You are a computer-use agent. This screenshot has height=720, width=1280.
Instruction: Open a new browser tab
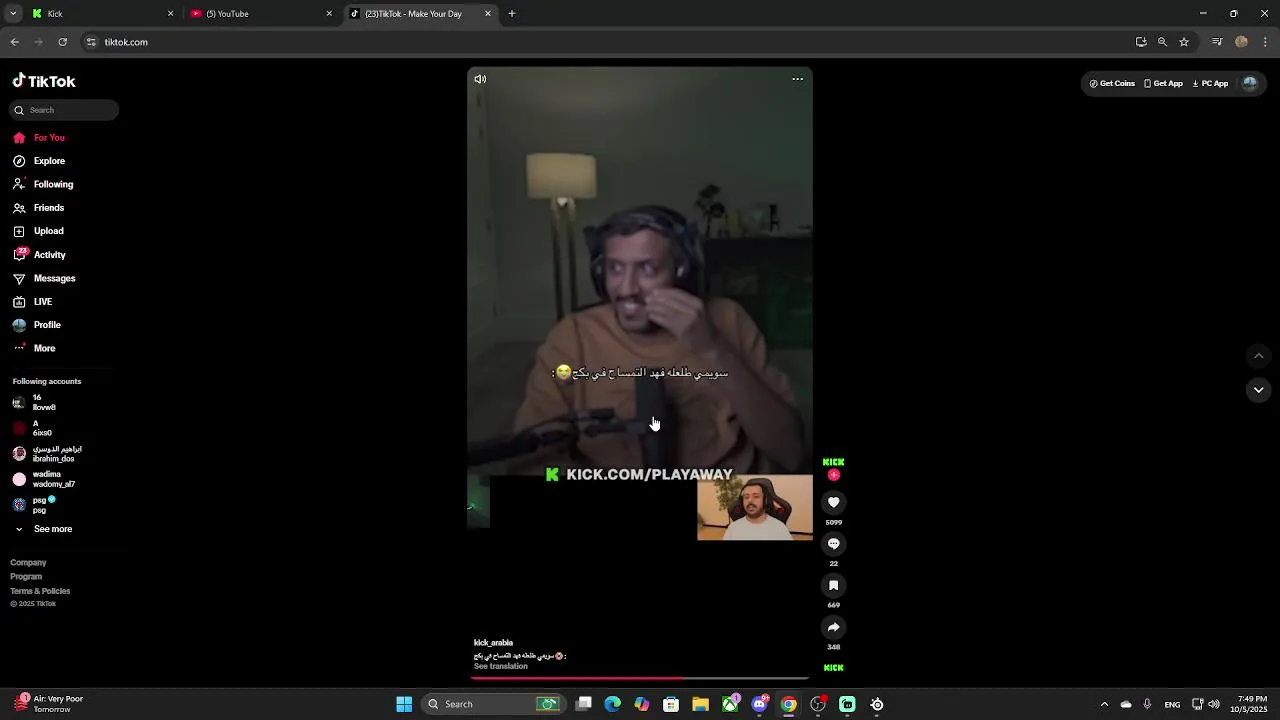tap(512, 14)
